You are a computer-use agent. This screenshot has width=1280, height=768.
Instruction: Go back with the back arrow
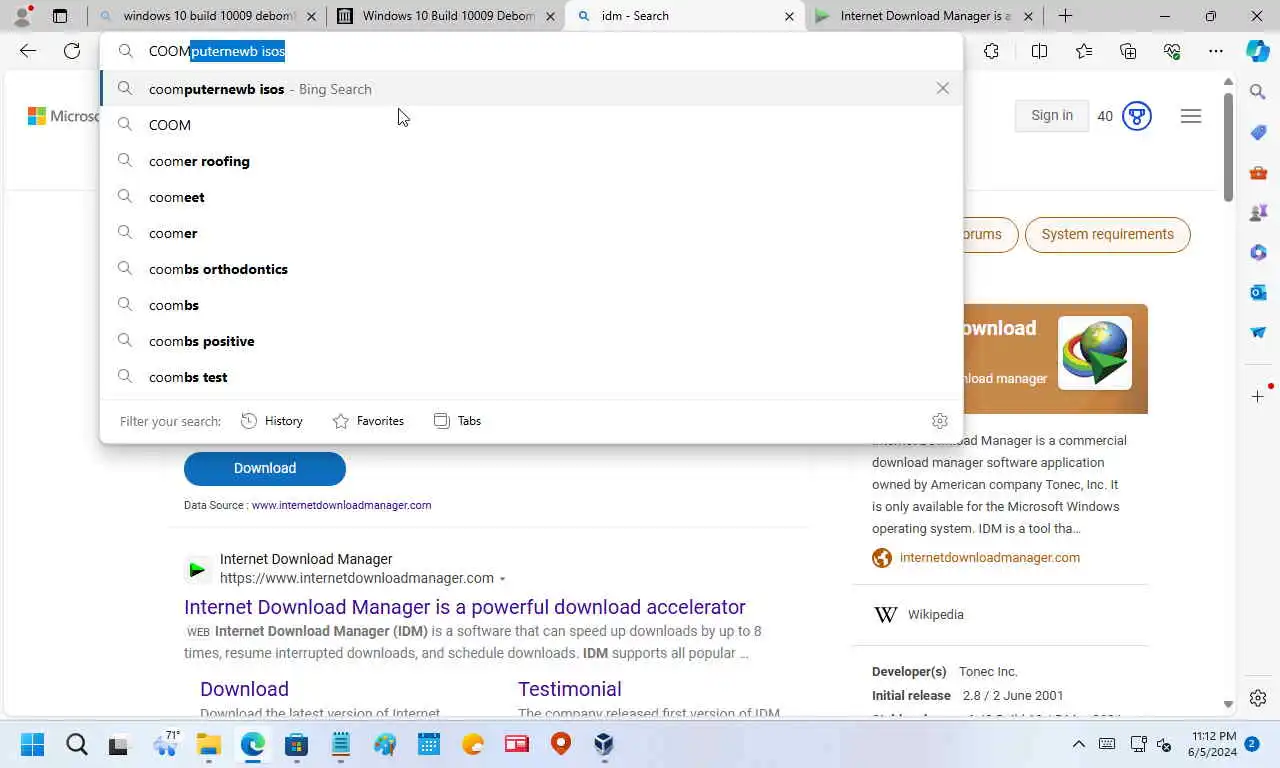coord(28,51)
